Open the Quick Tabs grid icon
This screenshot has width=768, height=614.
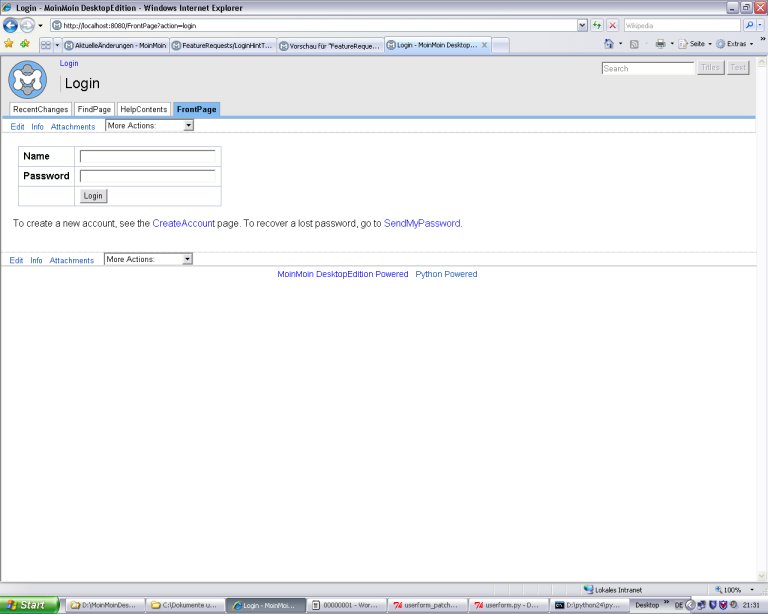45,45
